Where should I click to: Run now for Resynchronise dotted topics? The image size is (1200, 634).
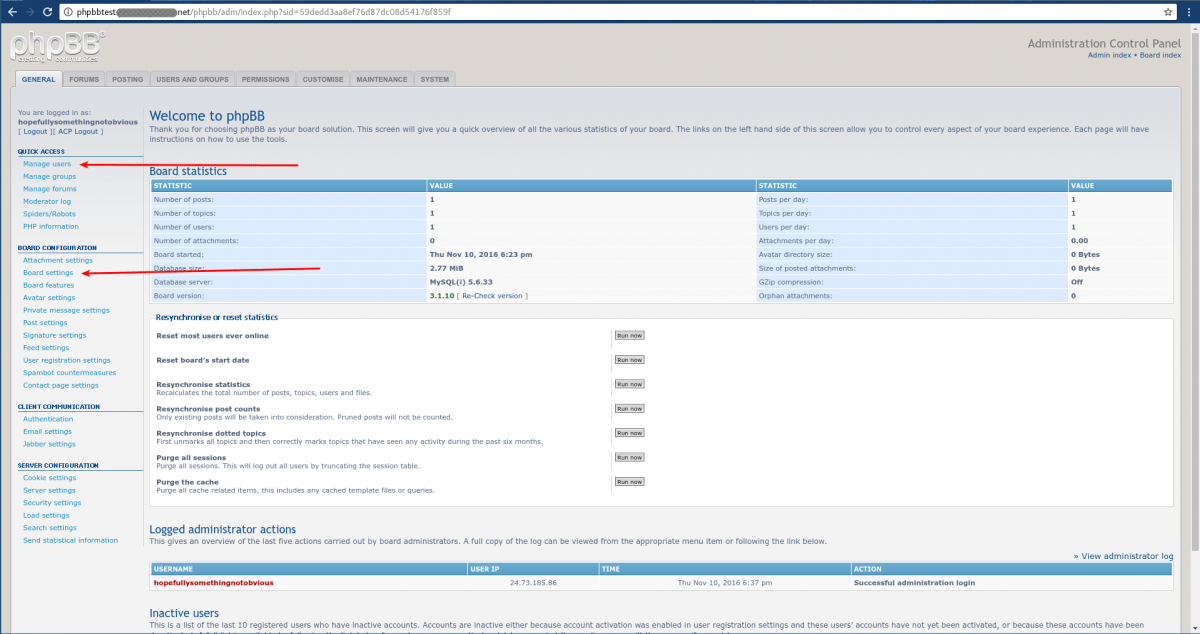(x=629, y=433)
